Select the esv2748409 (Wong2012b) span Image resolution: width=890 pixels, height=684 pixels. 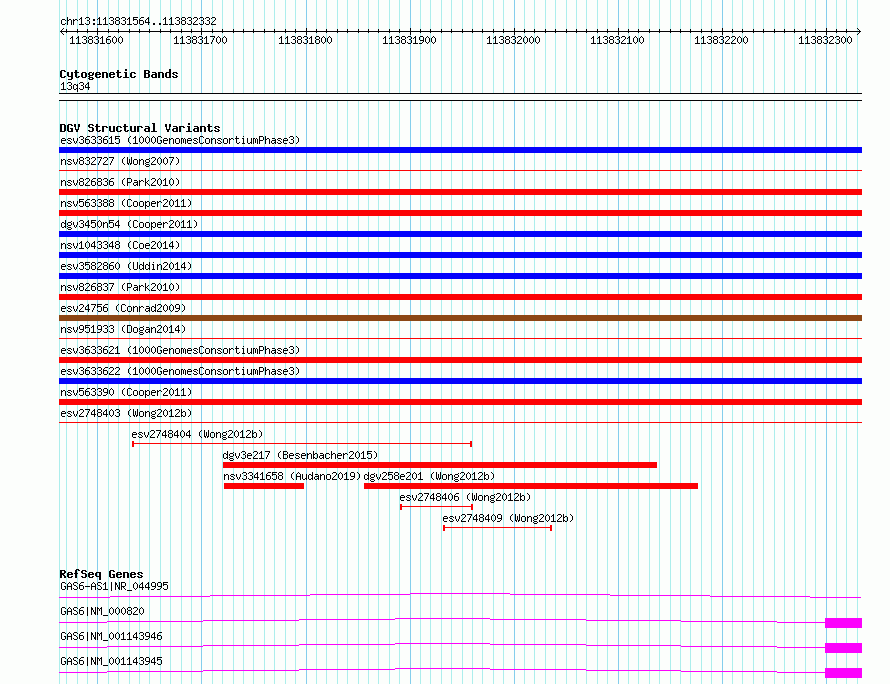coord(497,528)
